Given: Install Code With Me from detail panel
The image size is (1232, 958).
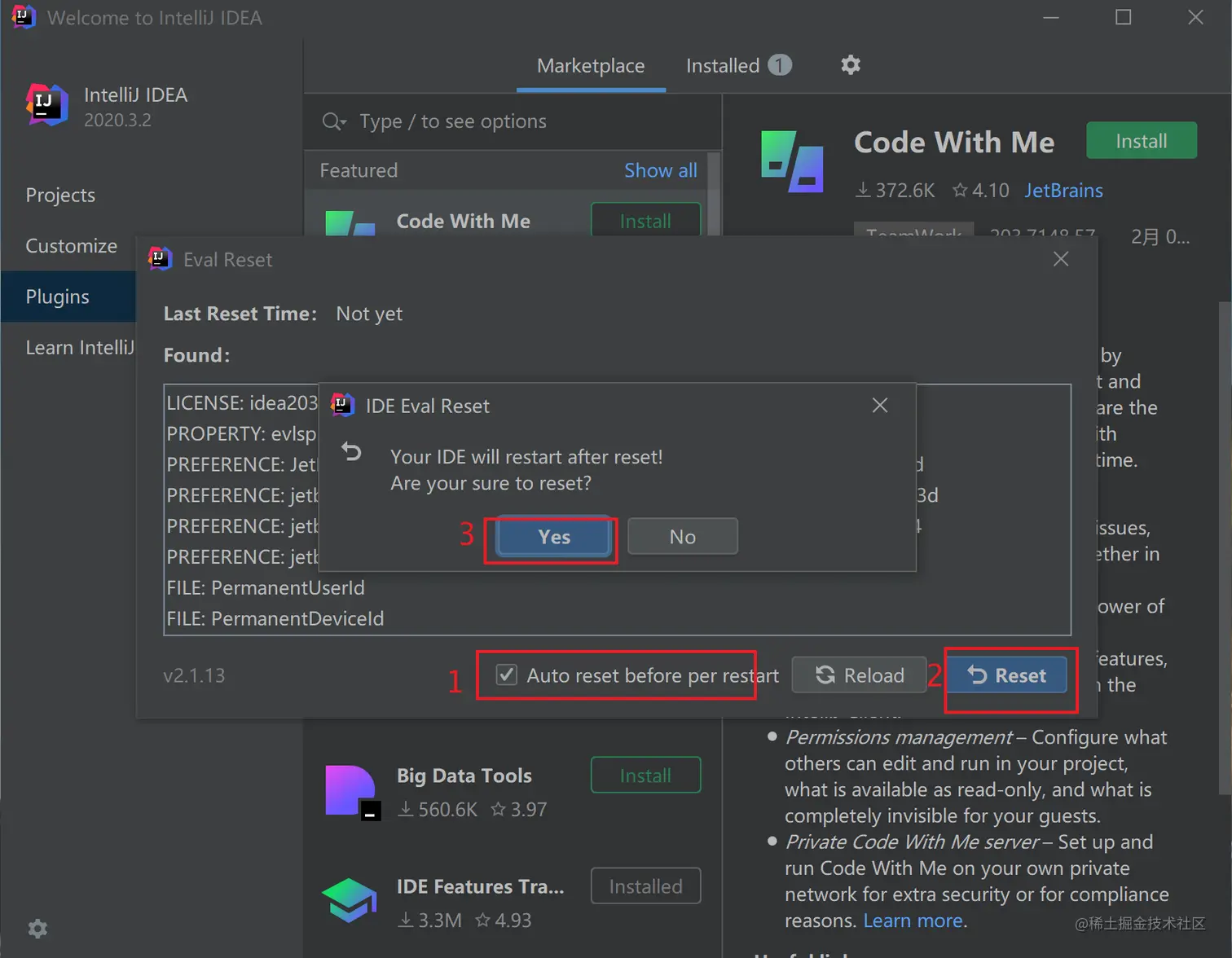Looking at the screenshot, I should tap(1142, 141).
